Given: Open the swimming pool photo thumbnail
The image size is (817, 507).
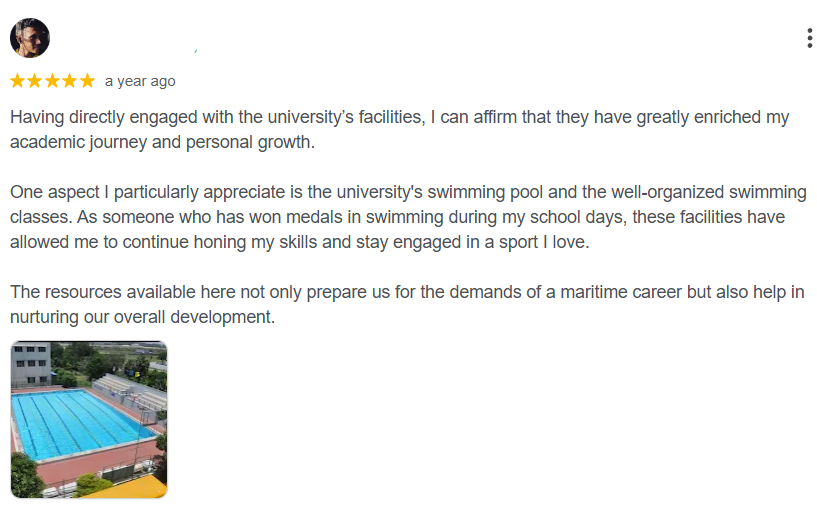Looking at the screenshot, I should pyautogui.click(x=89, y=419).
